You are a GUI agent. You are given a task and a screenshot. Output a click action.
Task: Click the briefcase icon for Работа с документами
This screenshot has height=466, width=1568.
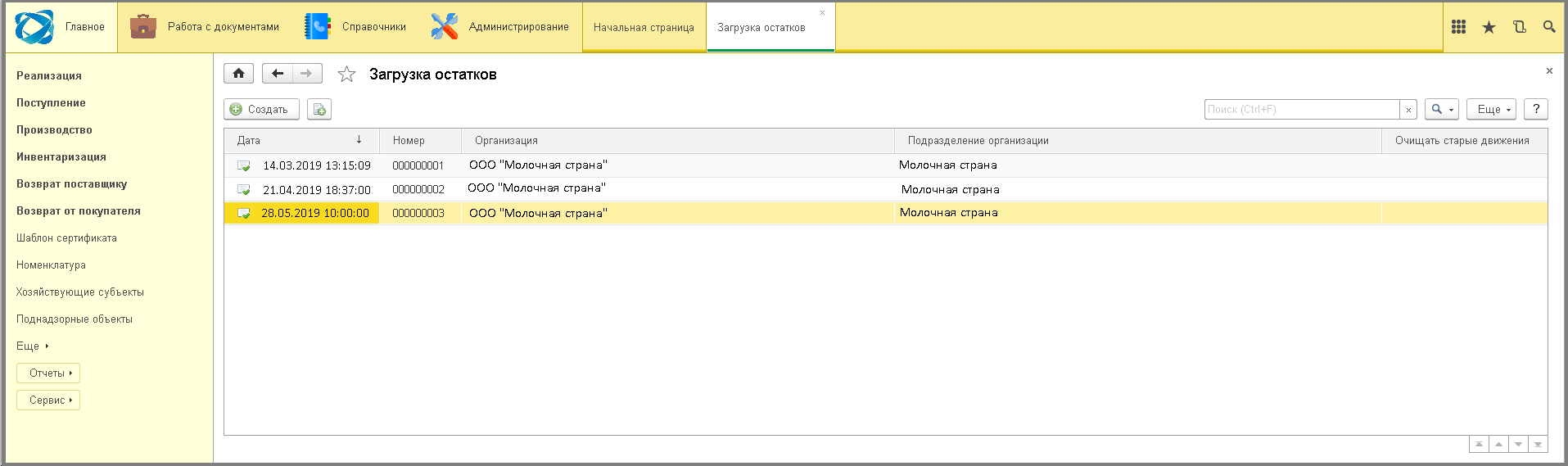[143, 26]
